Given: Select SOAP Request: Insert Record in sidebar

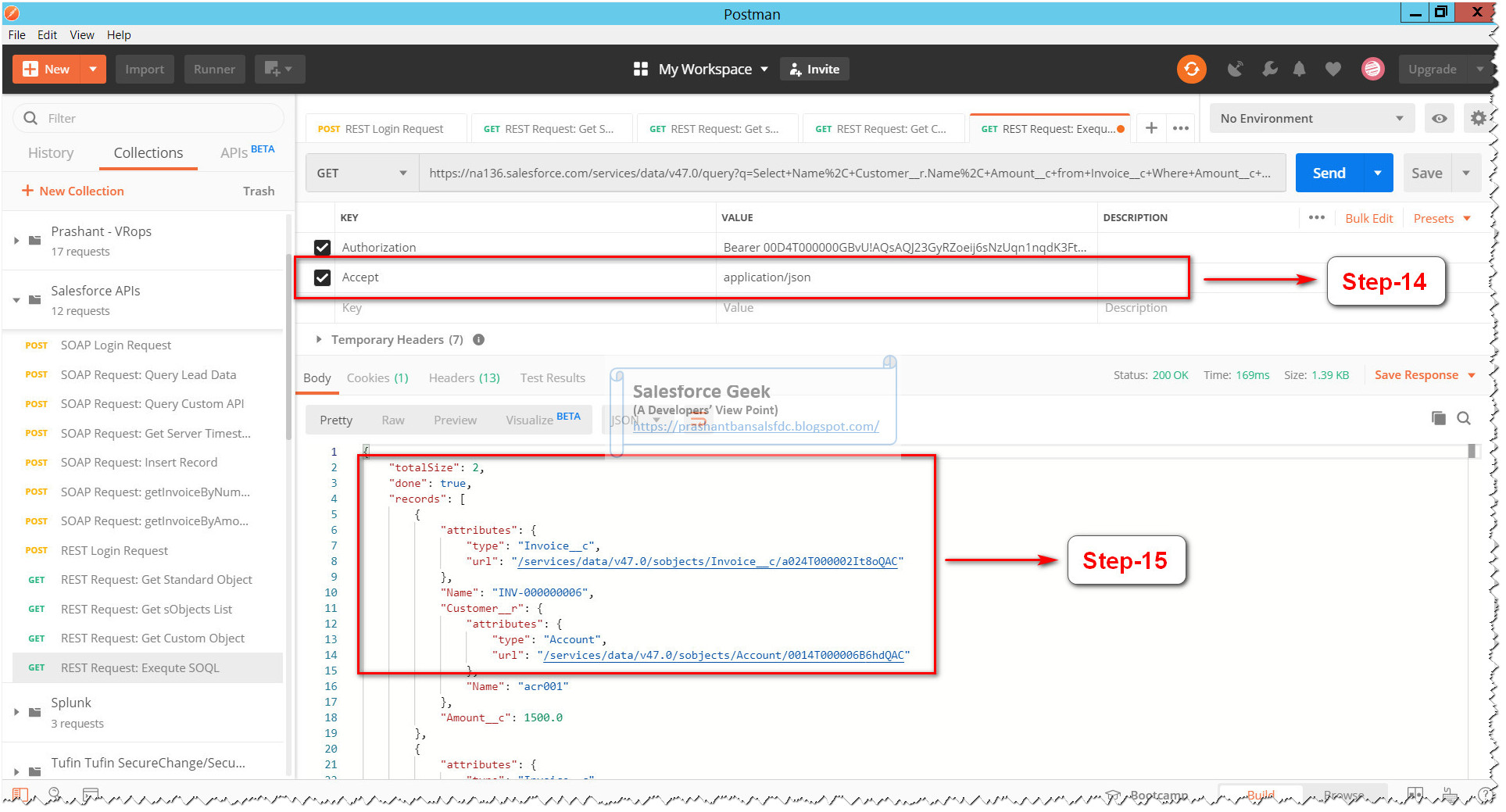Looking at the screenshot, I should click(x=139, y=463).
